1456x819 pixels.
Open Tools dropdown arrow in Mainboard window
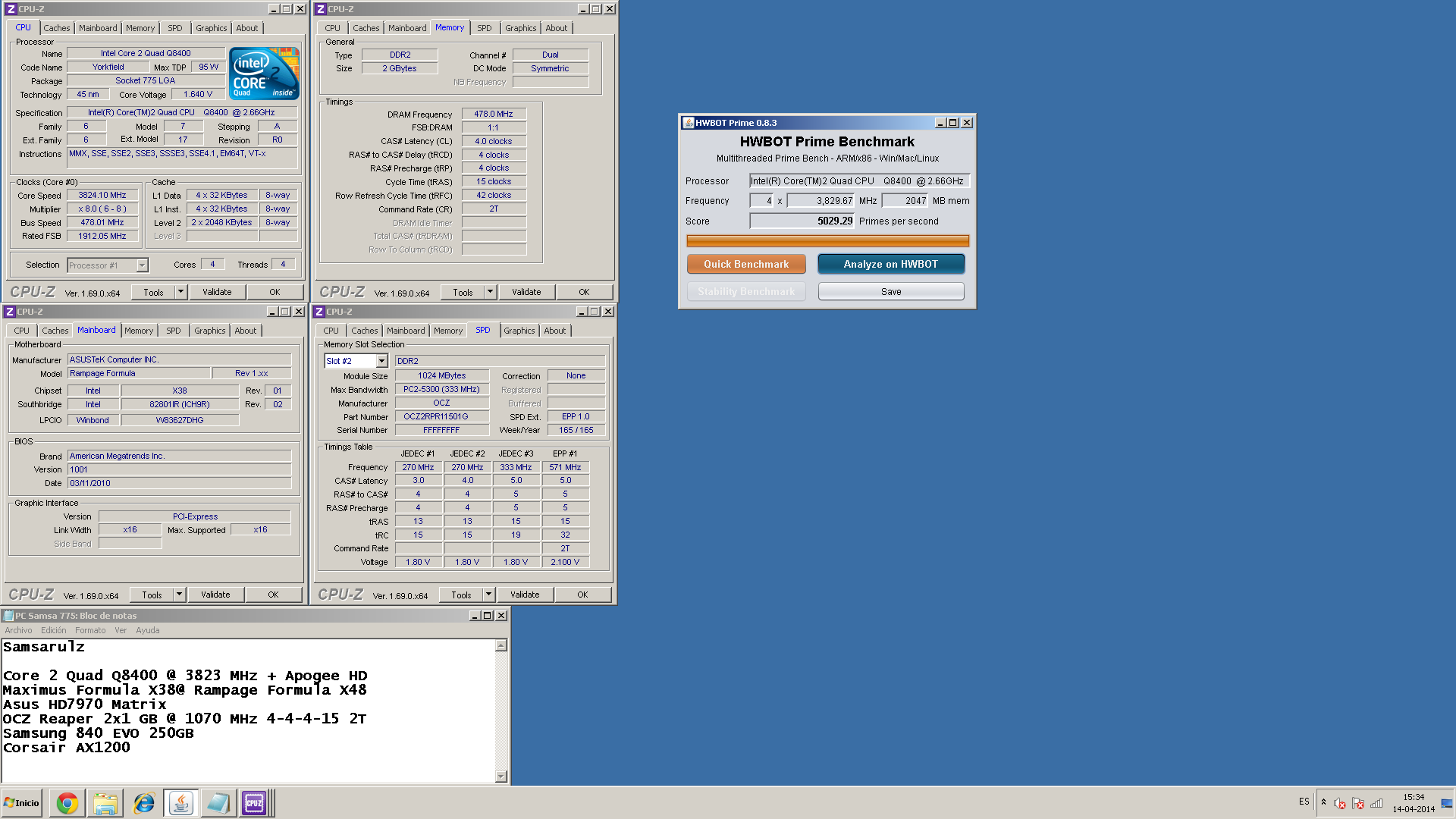180,595
